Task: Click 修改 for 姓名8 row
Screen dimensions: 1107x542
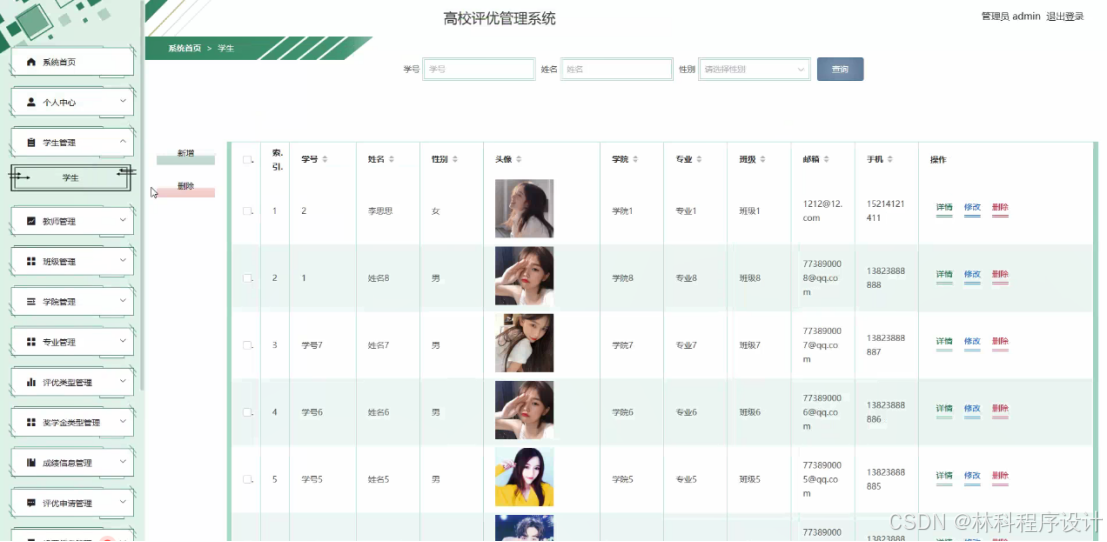Action: point(972,275)
